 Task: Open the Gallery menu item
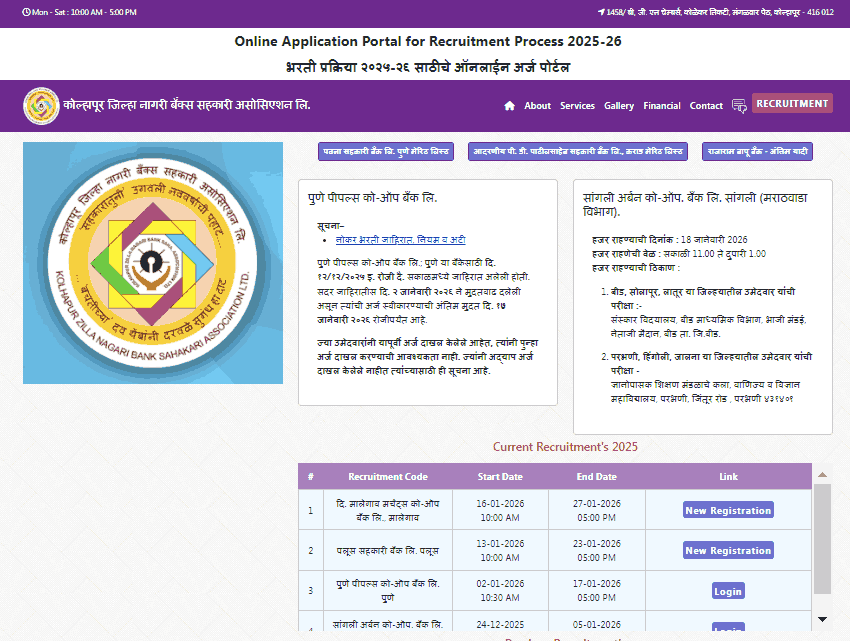click(x=618, y=105)
